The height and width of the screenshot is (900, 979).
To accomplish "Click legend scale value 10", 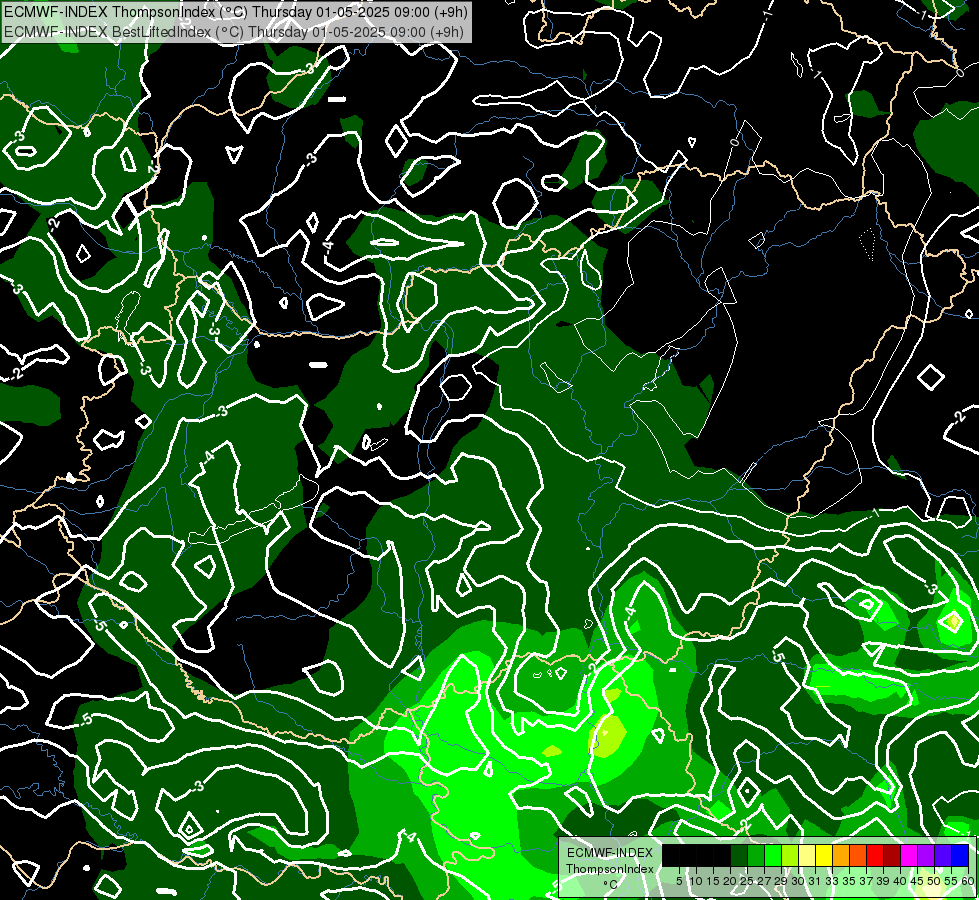I will click(x=696, y=881).
